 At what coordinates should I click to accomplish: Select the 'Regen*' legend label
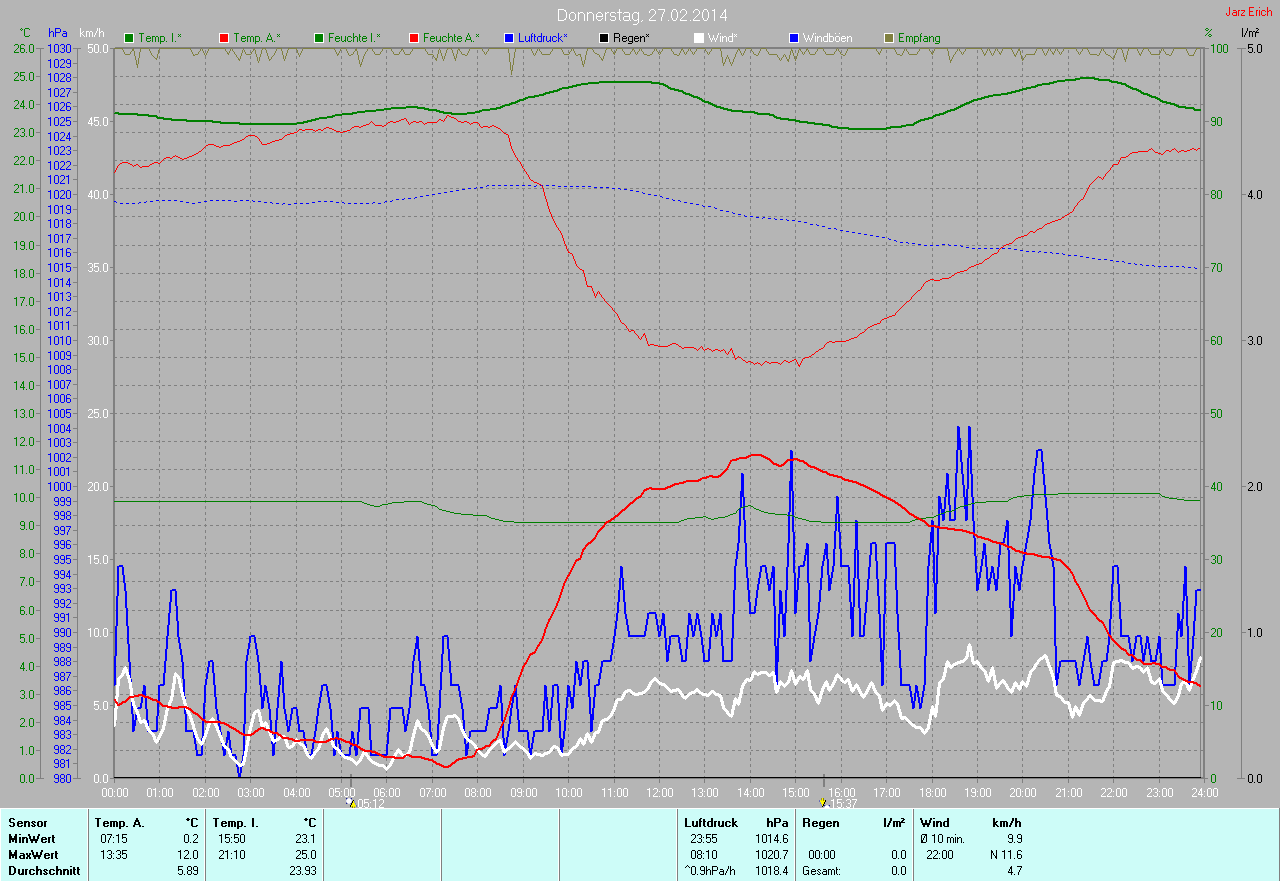click(631, 38)
